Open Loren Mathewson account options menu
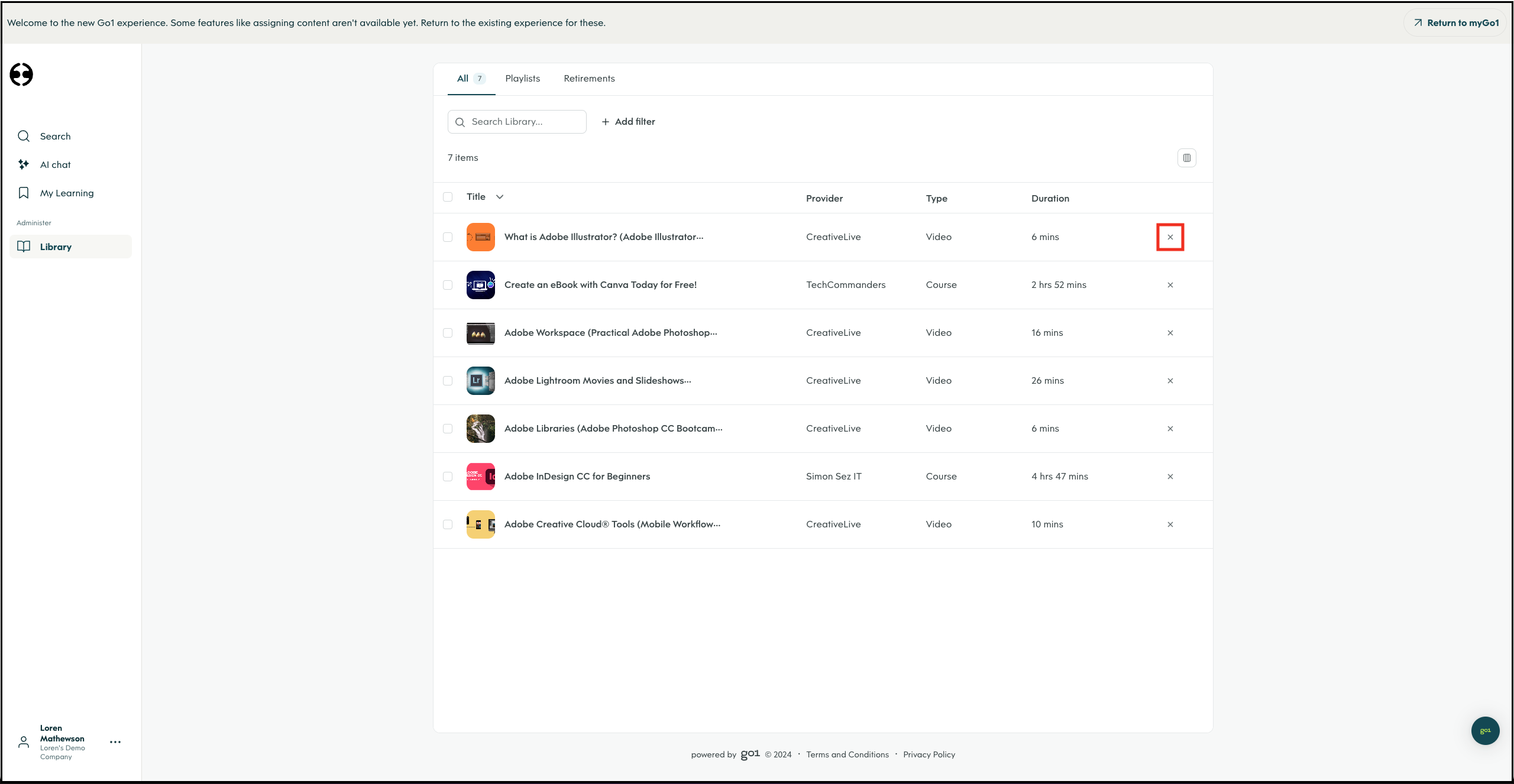 (x=115, y=742)
